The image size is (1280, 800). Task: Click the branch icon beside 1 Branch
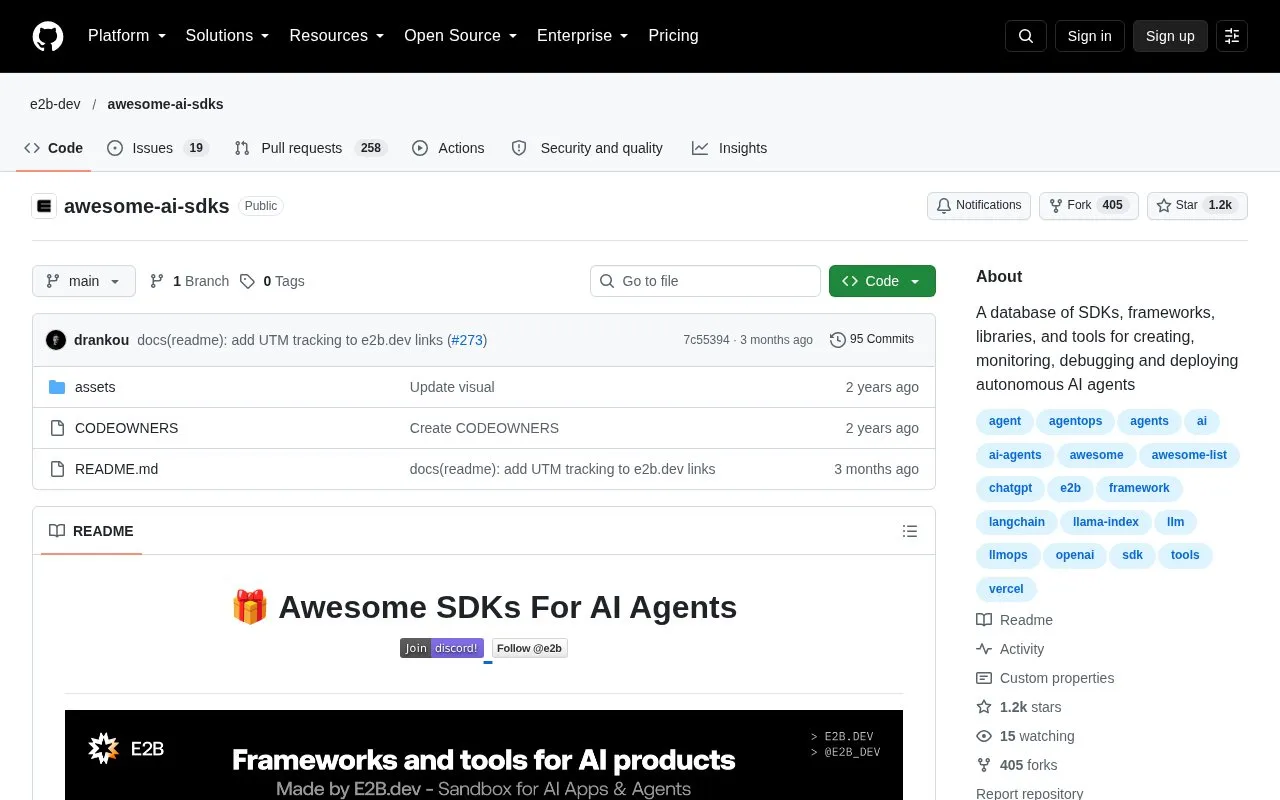(157, 281)
